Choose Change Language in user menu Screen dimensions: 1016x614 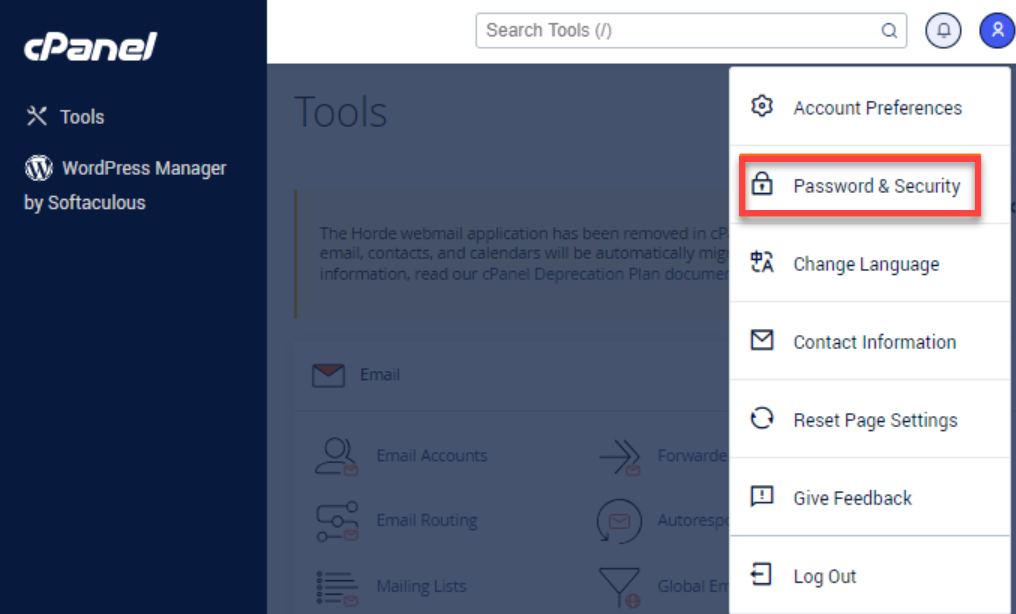click(x=866, y=264)
